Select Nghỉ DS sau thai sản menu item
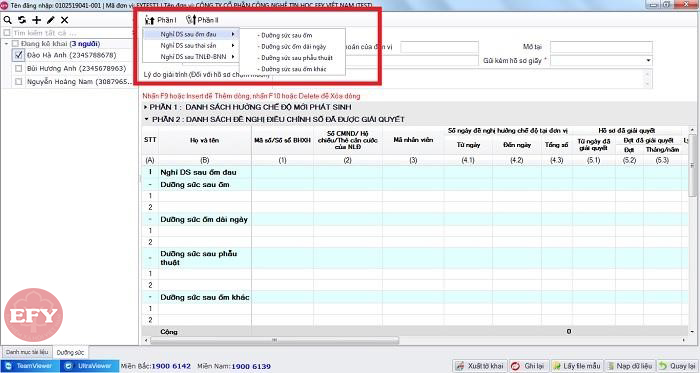The image size is (700, 373). [x=191, y=46]
